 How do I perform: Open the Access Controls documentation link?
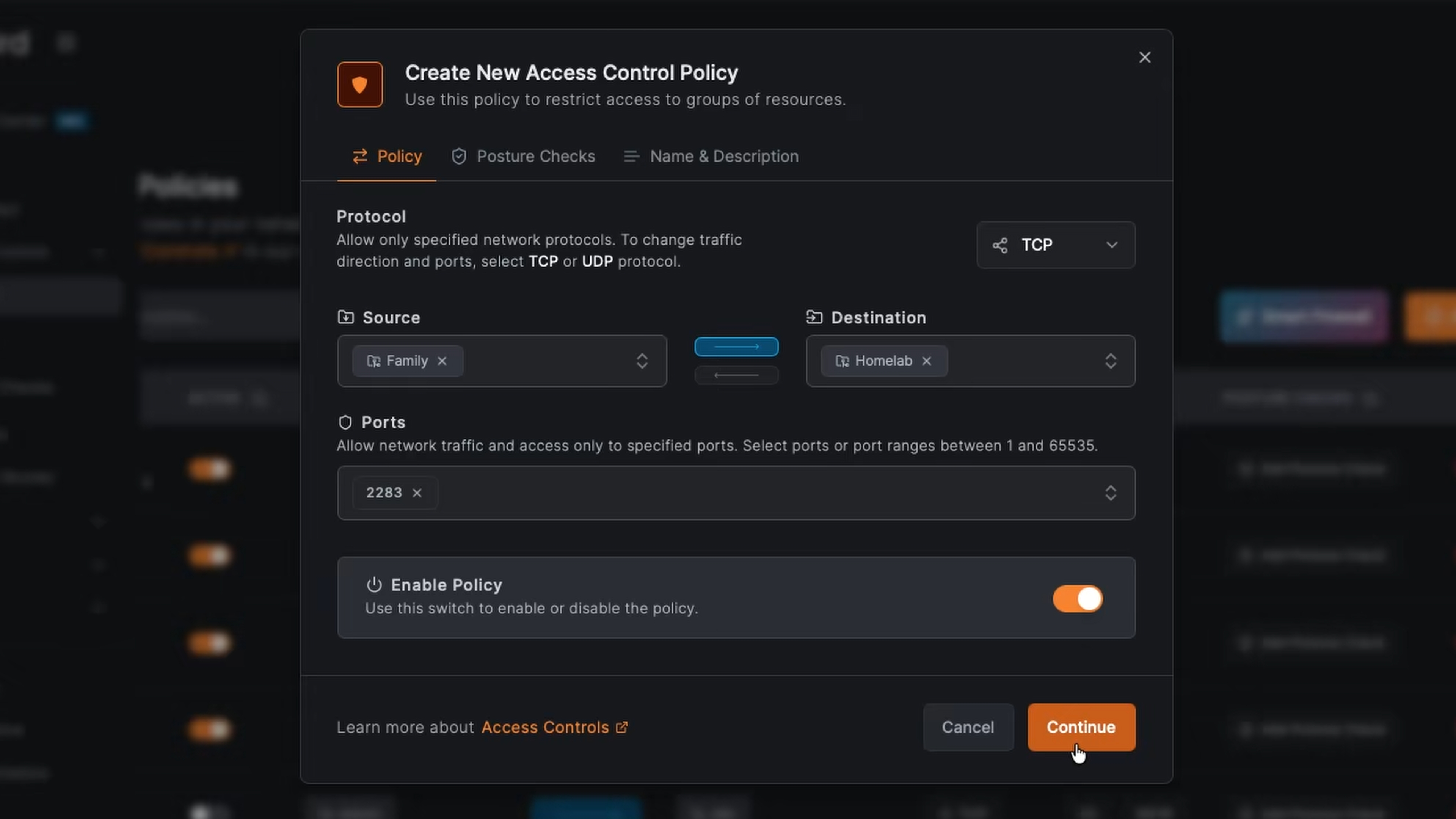545,728
